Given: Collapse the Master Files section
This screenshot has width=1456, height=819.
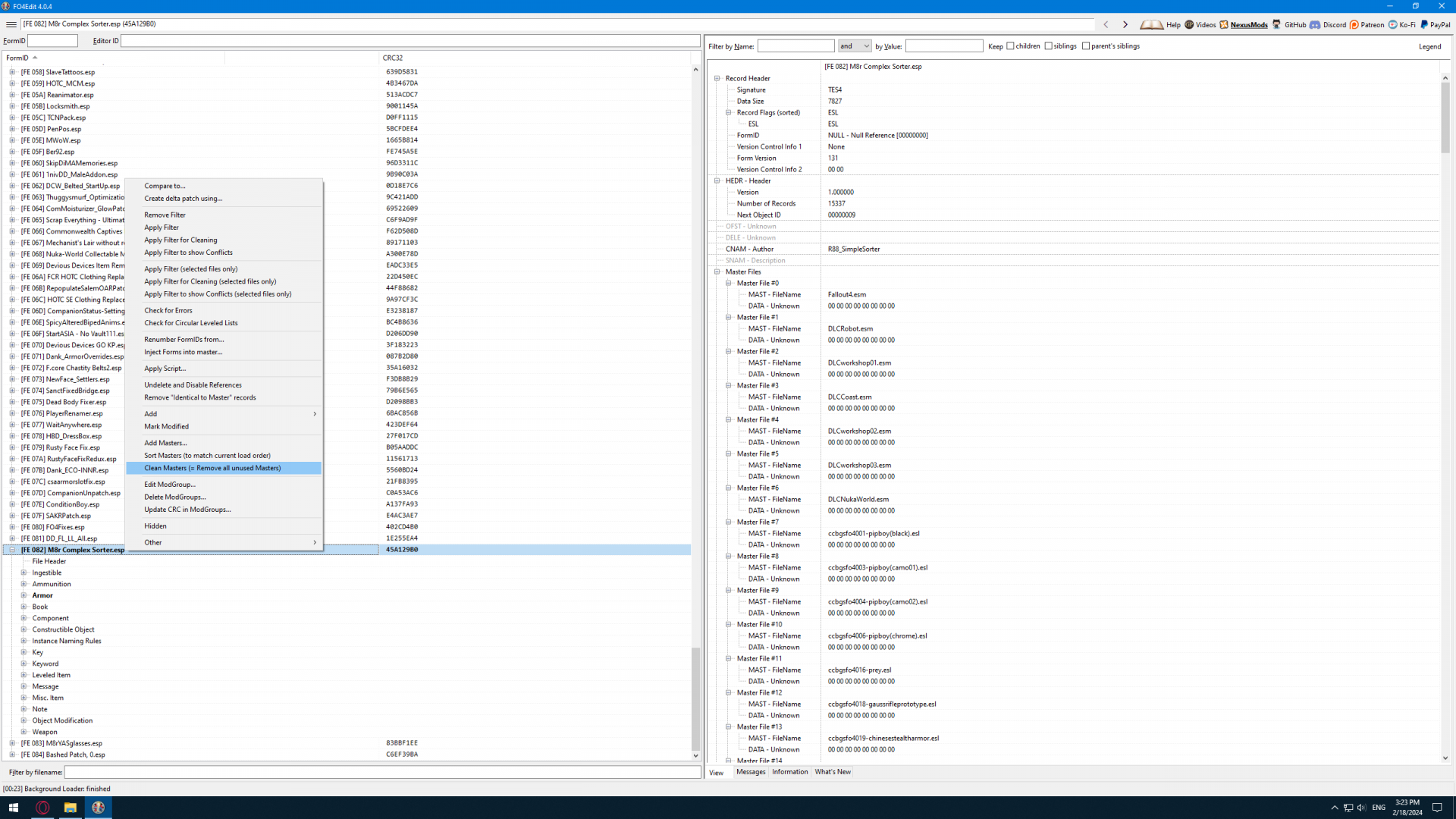Looking at the screenshot, I should 717,271.
